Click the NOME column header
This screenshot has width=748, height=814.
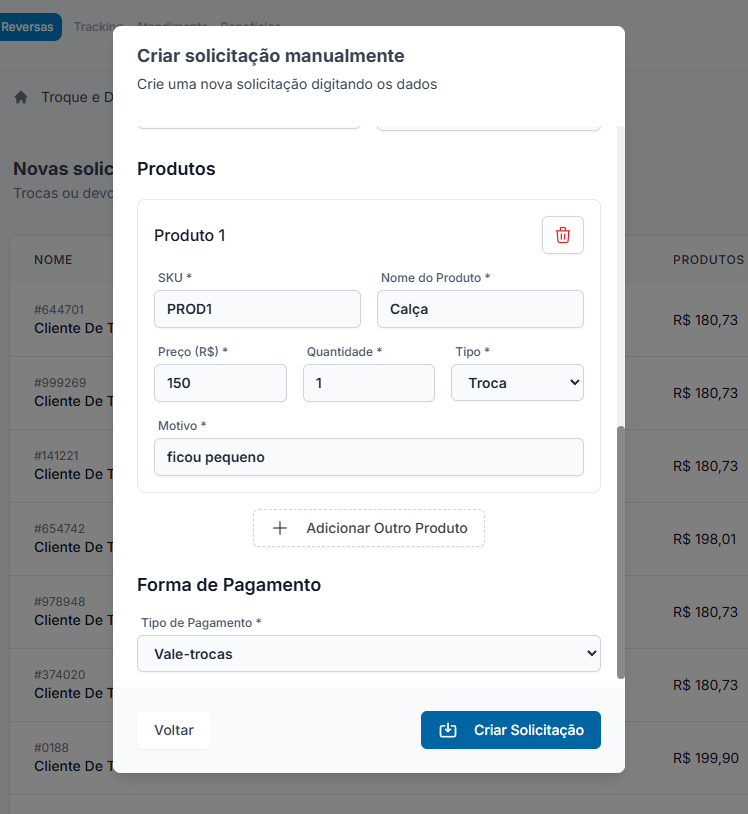point(54,260)
